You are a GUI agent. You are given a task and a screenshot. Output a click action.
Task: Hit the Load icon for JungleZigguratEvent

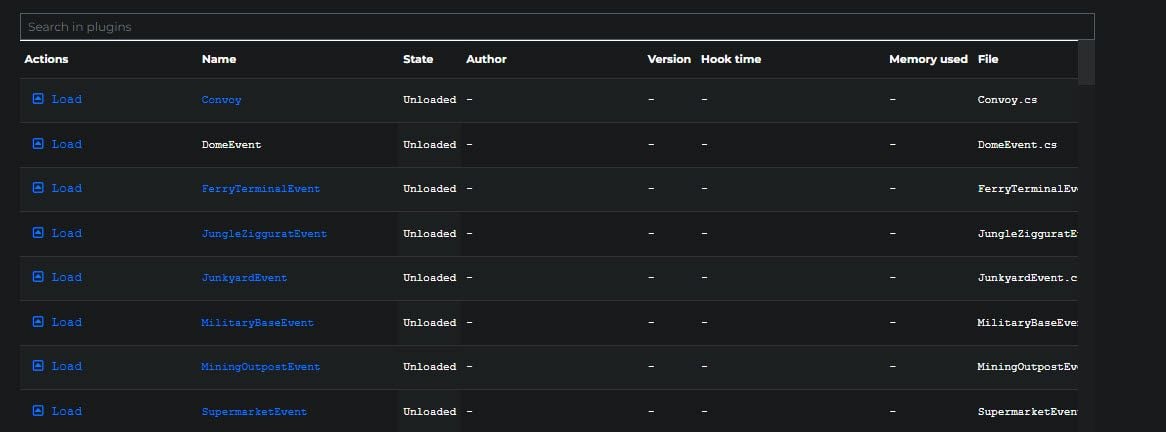[x=38, y=233]
